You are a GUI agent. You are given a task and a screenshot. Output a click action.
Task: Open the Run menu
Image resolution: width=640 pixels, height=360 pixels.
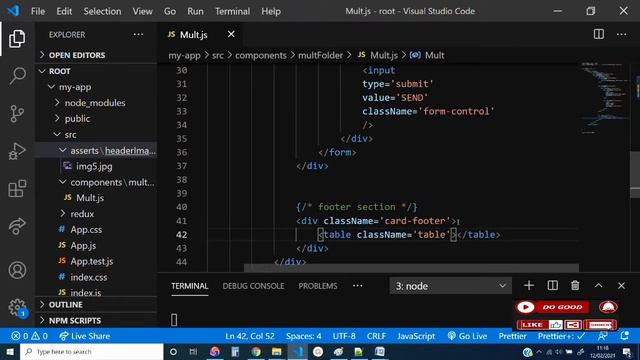[x=195, y=11]
